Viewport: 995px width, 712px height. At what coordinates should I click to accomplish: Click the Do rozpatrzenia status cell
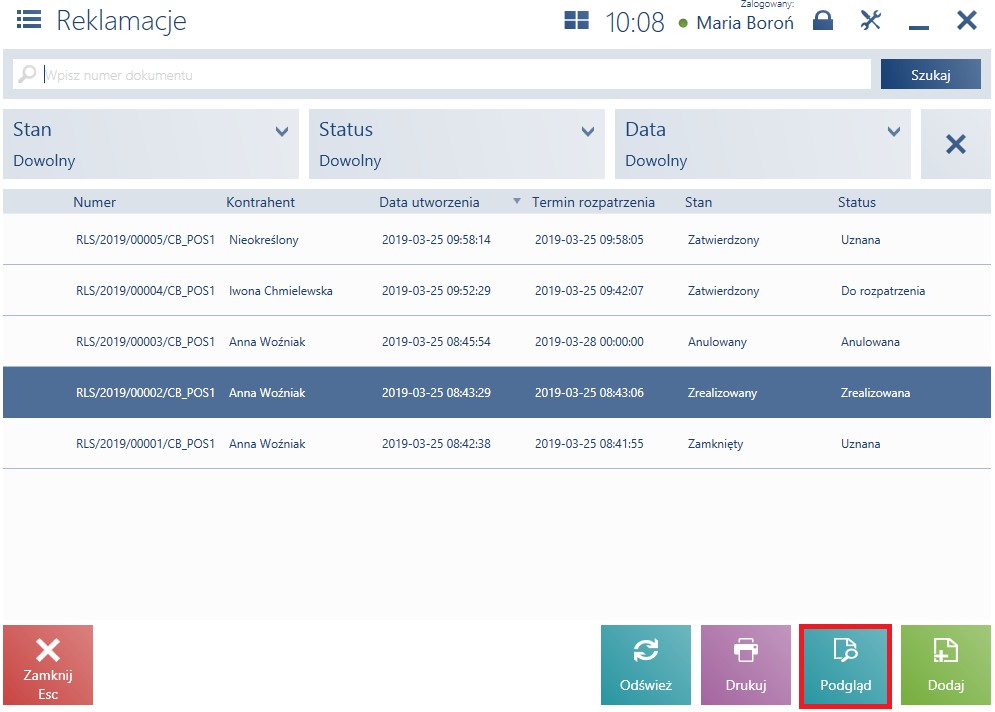[883, 291]
